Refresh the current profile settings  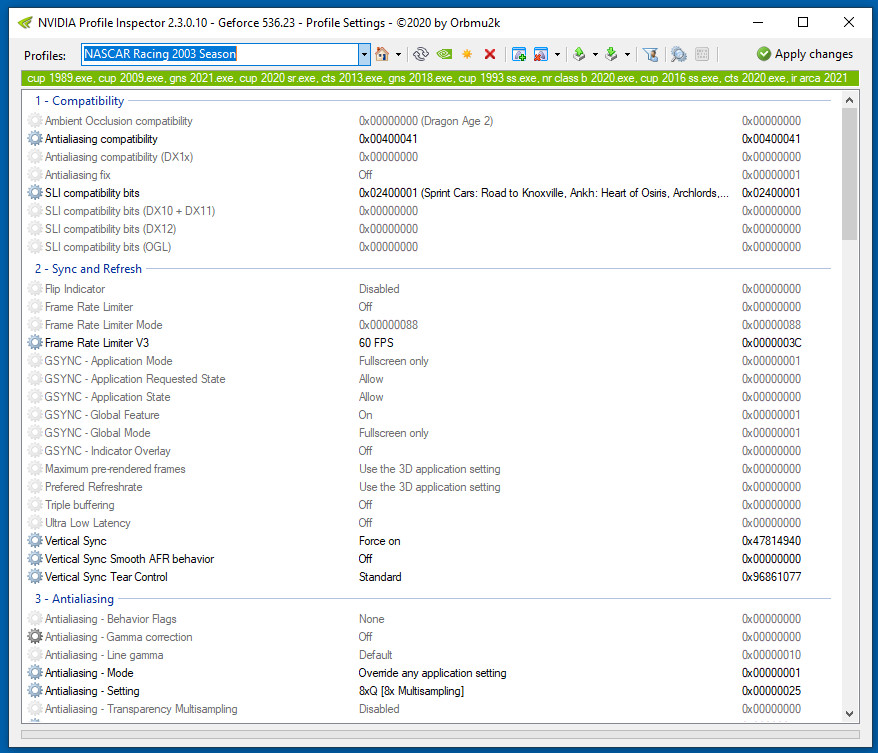421,54
